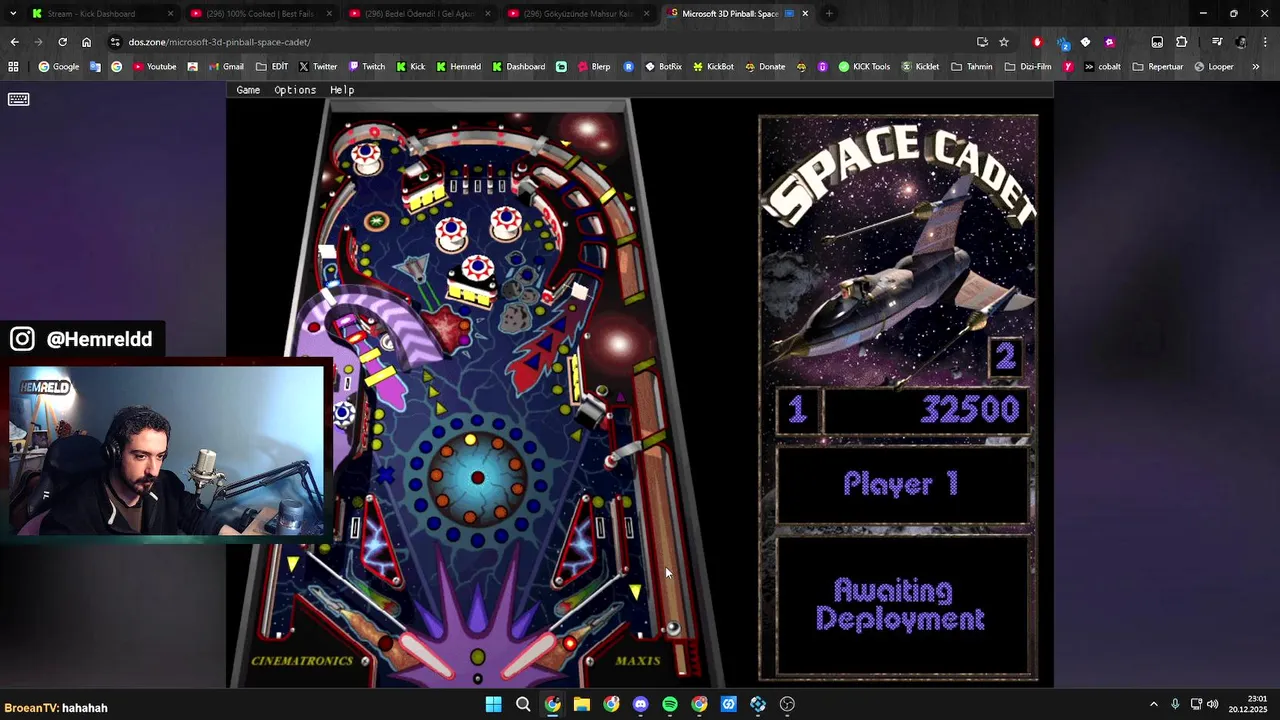Open the taskbar clock showing 23:01
1280x720 pixels.
coord(1248,704)
